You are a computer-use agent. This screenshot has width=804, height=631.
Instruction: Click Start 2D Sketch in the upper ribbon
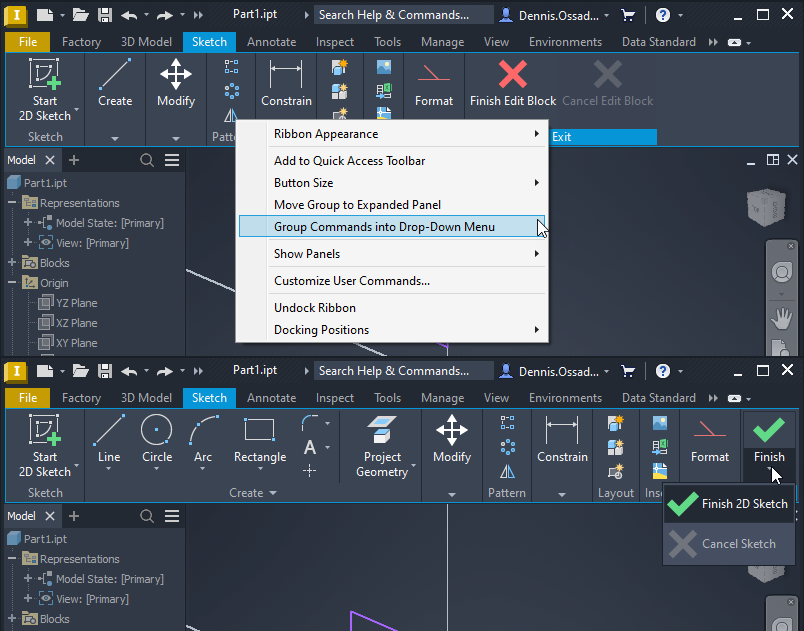pos(45,90)
